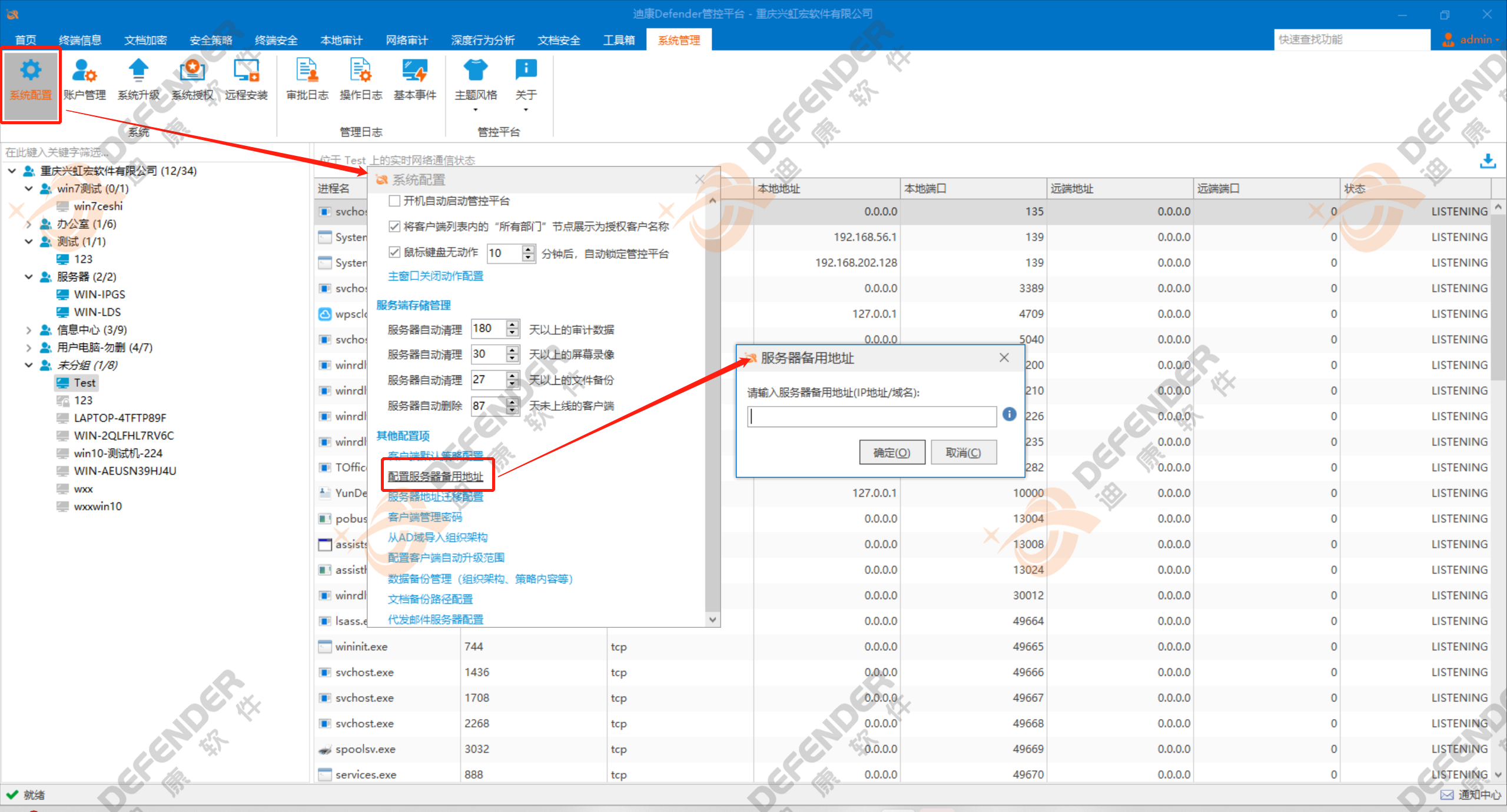1507x812 pixels.
Task: Click 取消(C) in backup address dialog
Action: (x=964, y=452)
